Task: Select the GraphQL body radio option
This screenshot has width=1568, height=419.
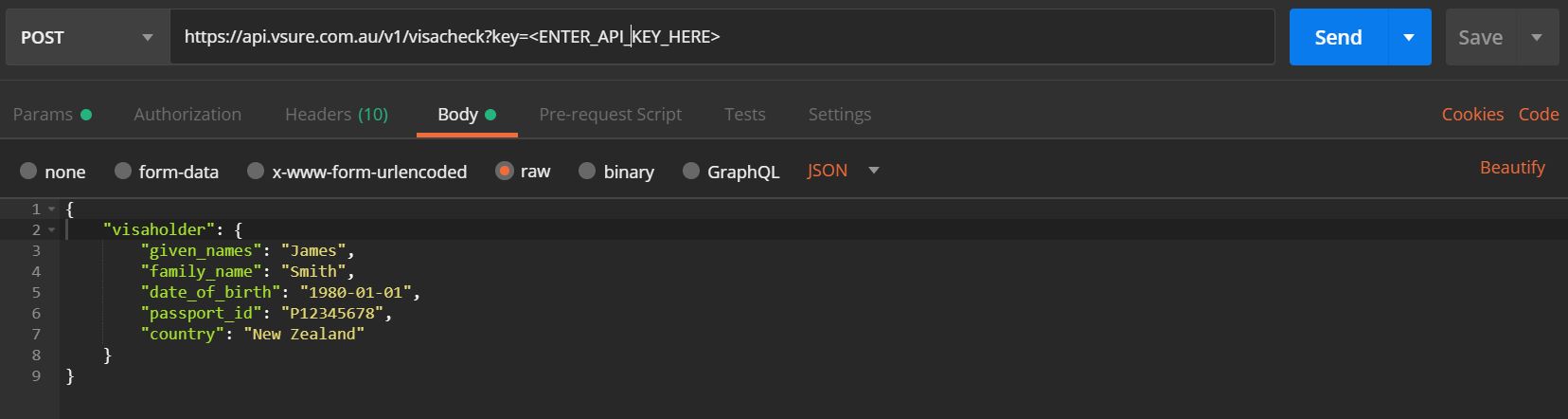Action: point(691,172)
